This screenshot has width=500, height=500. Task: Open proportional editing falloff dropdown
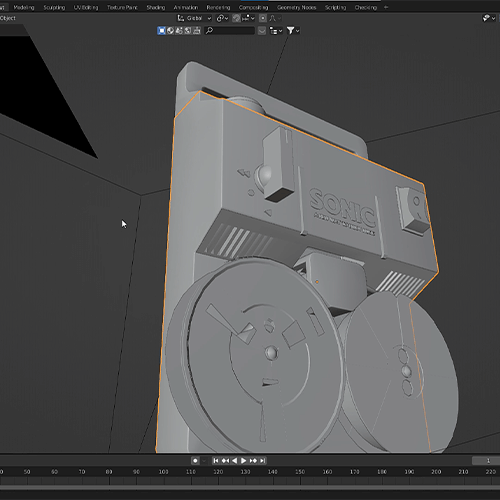click(x=275, y=18)
